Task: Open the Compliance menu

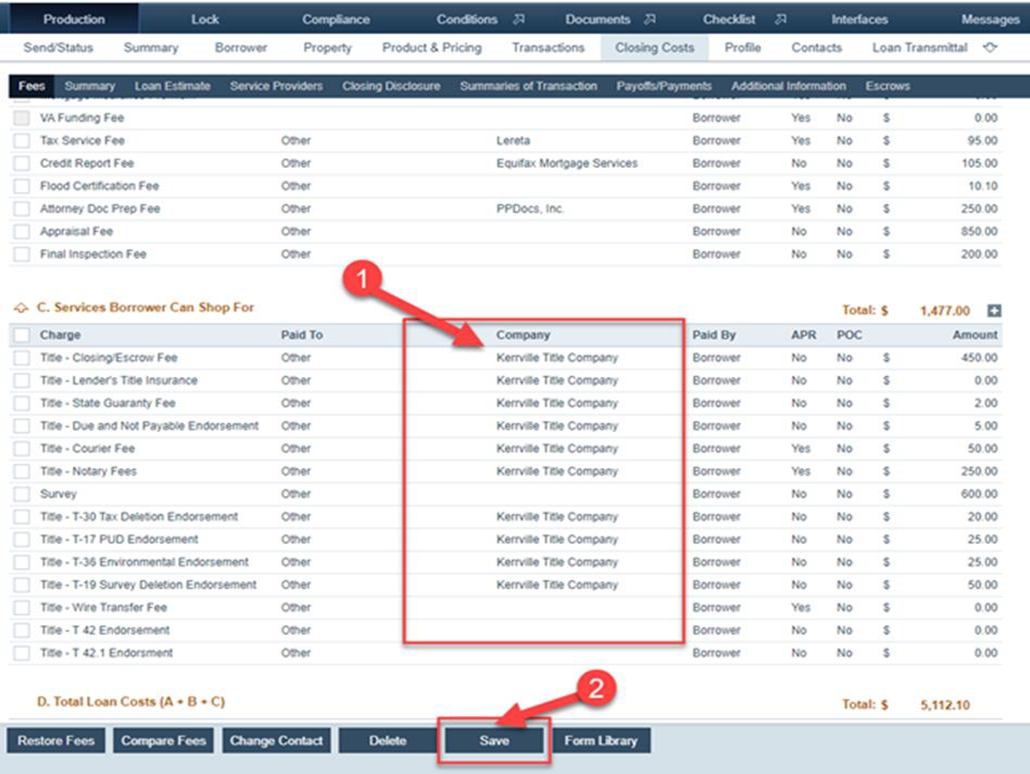Action: [336, 19]
